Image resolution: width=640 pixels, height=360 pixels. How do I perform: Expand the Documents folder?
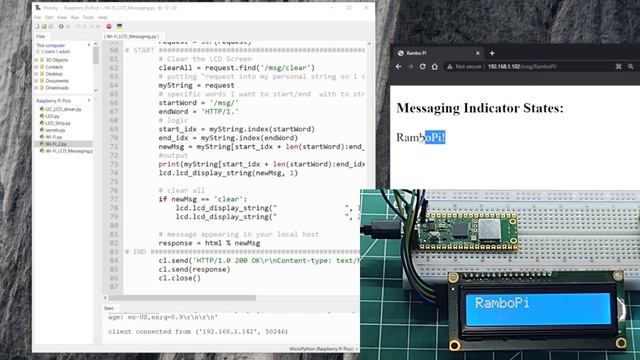(37, 81)
